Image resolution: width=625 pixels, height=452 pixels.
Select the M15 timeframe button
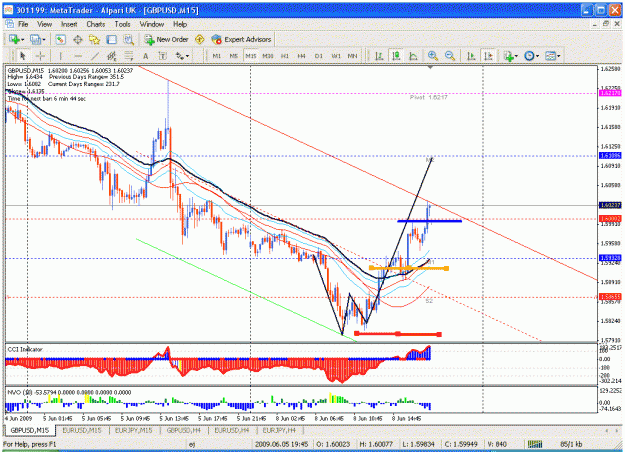tap(251, 56)
